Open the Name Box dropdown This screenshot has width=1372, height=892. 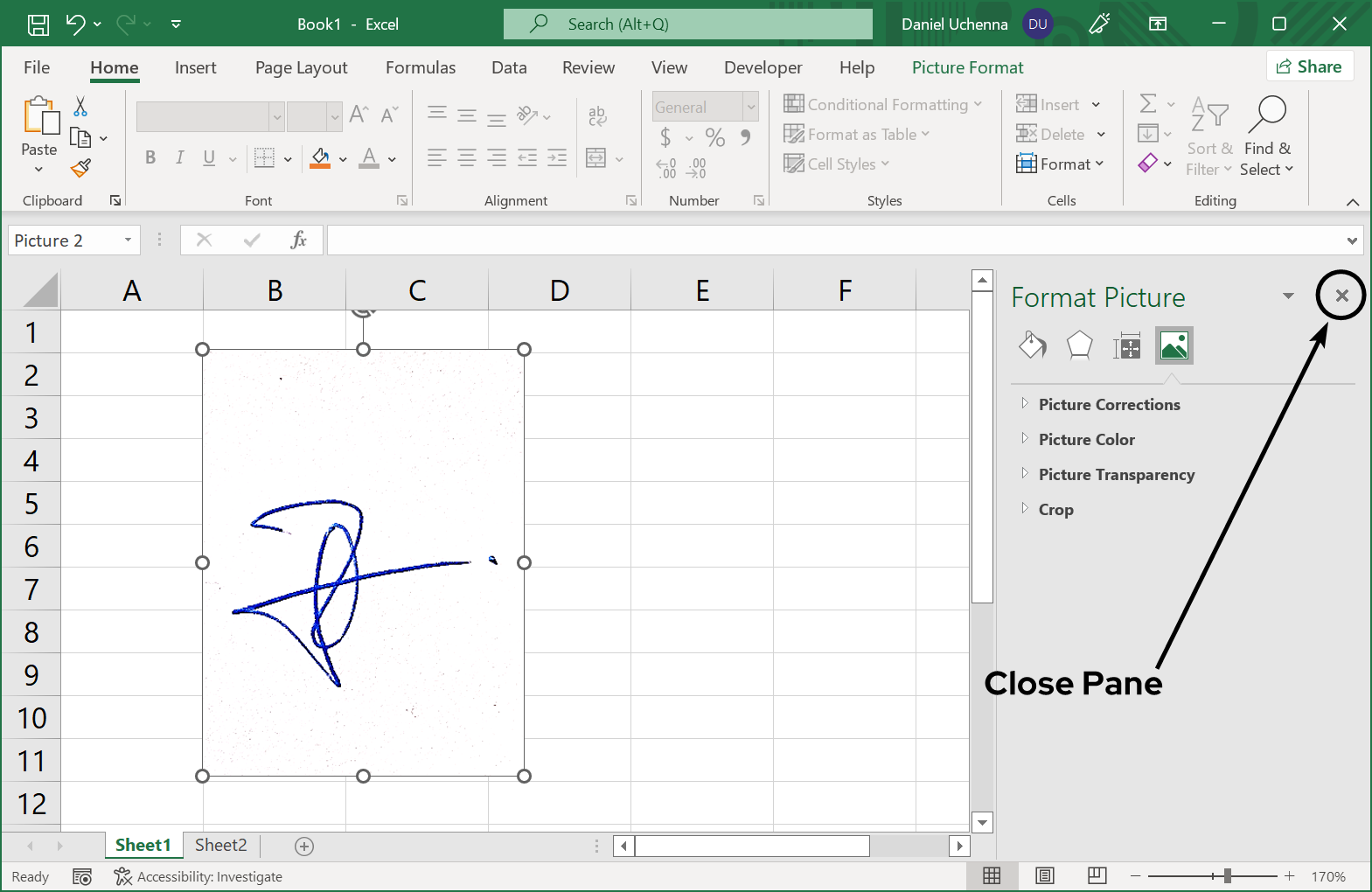pos(128,240)
